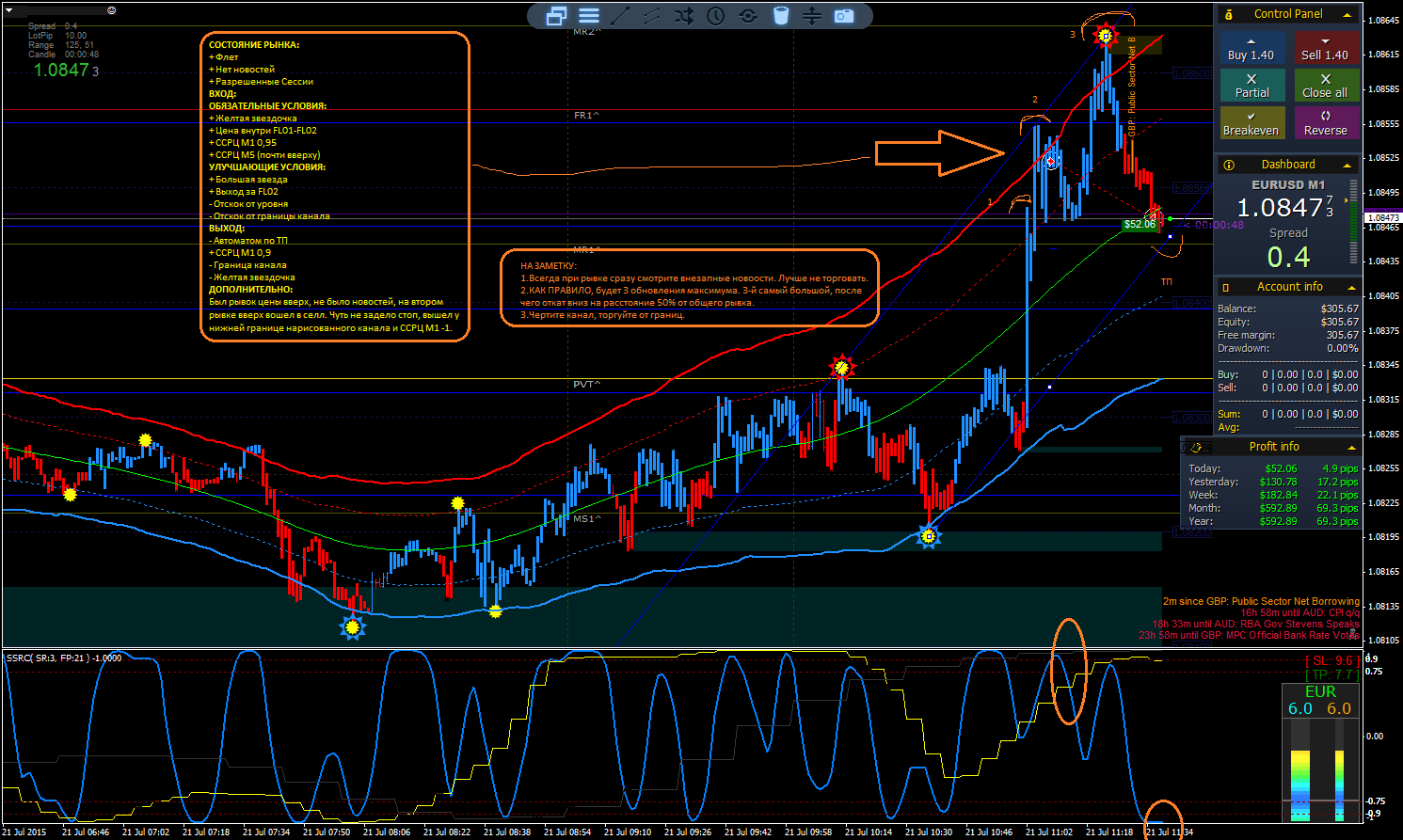Click the circular sync icon in toolbar
1403x840 pixels.
[748, 16]
